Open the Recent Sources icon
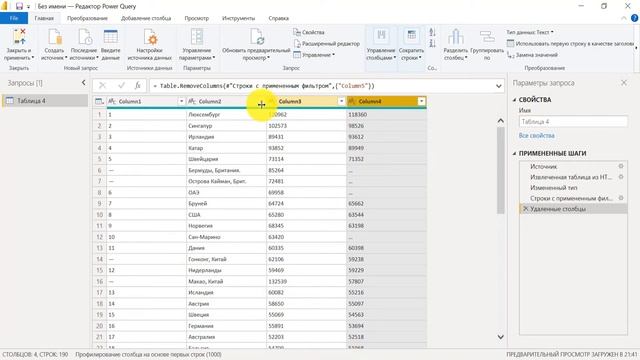This screenshot has width=640, height=360. (84, 37)
